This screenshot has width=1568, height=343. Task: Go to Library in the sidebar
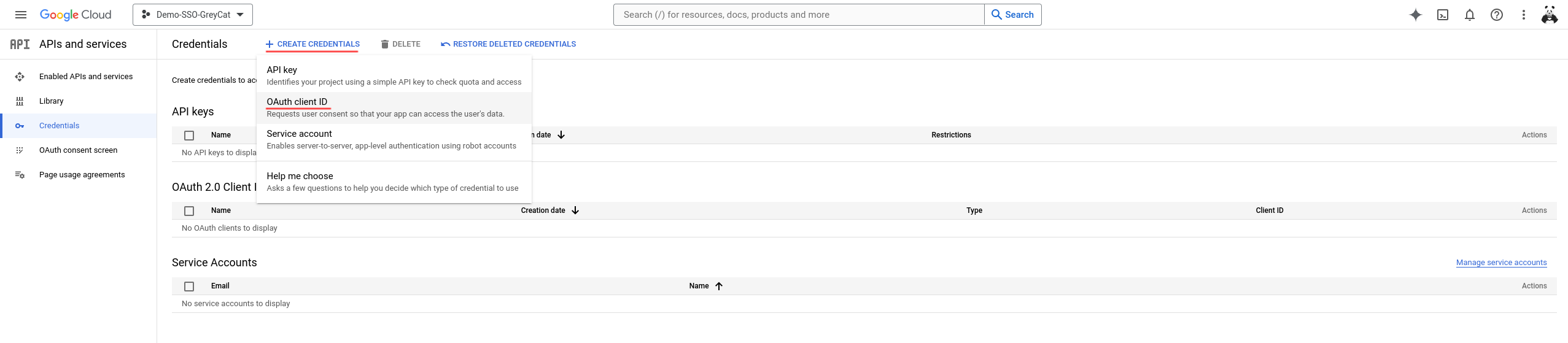coord(79,101)
